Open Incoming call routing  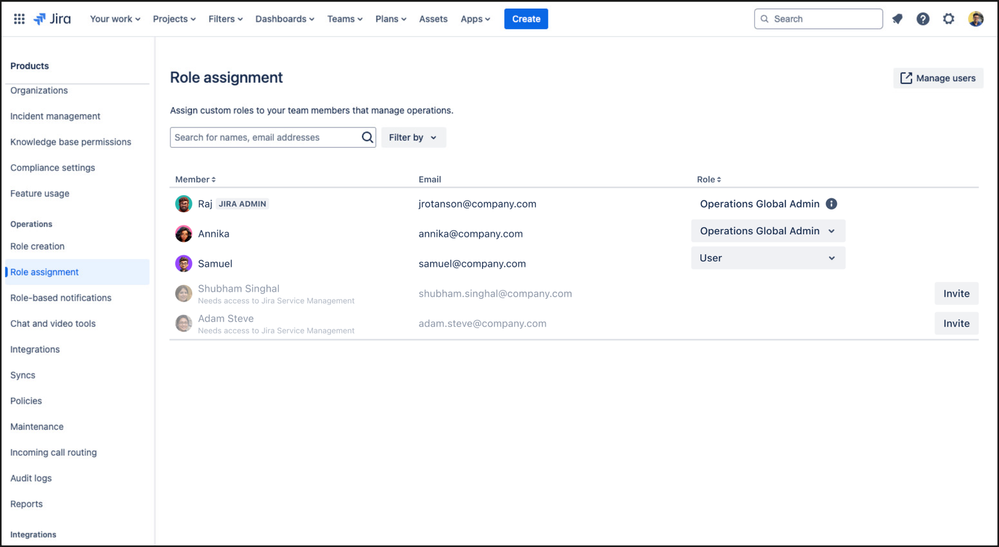54,453
